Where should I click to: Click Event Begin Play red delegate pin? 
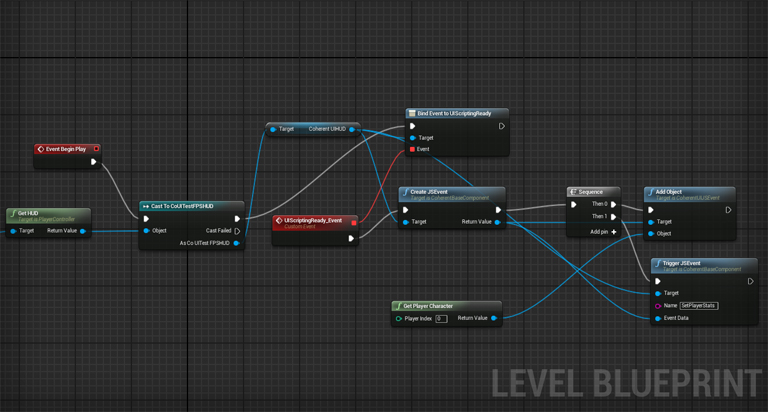96,149
